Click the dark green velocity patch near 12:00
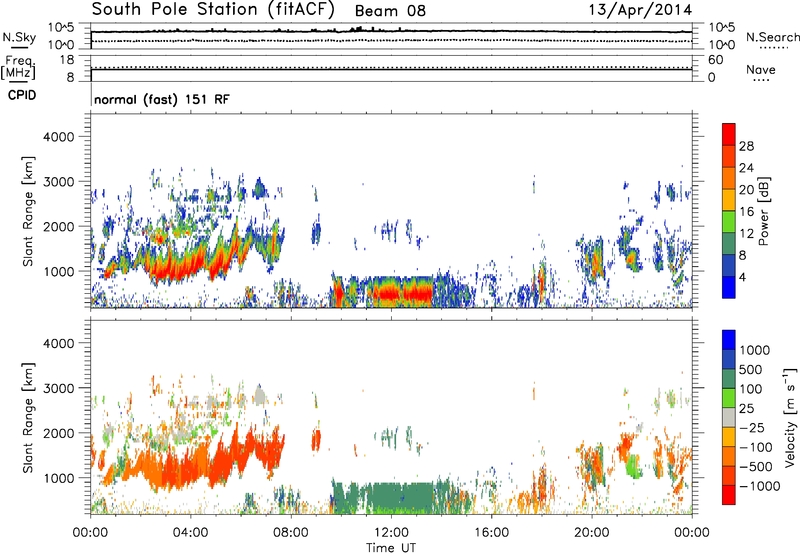The height and width of the screenshot is (554, 800). 398,494
